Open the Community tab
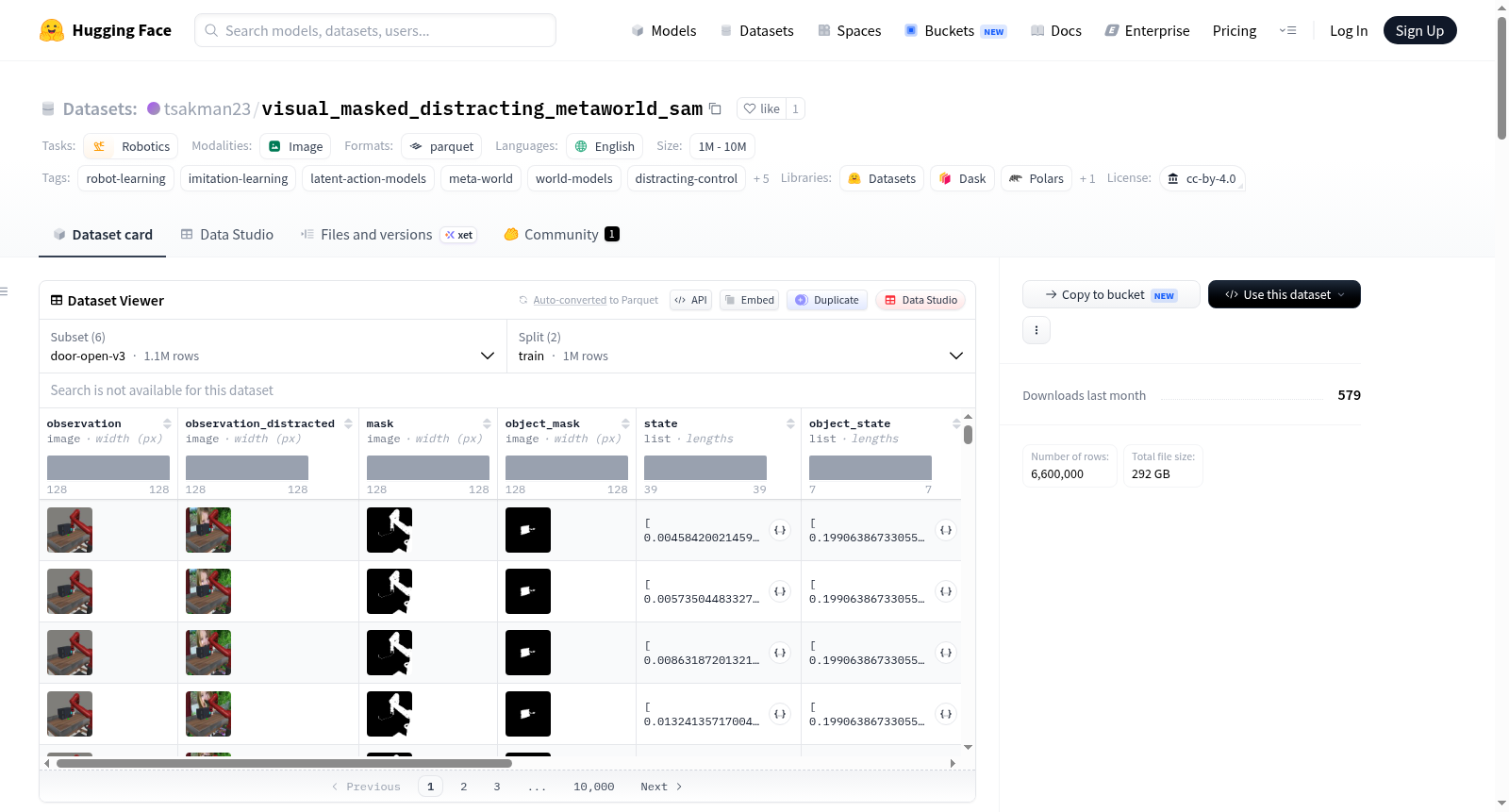The width and height of the screenshot is (1509, 812). pos(562,234)
